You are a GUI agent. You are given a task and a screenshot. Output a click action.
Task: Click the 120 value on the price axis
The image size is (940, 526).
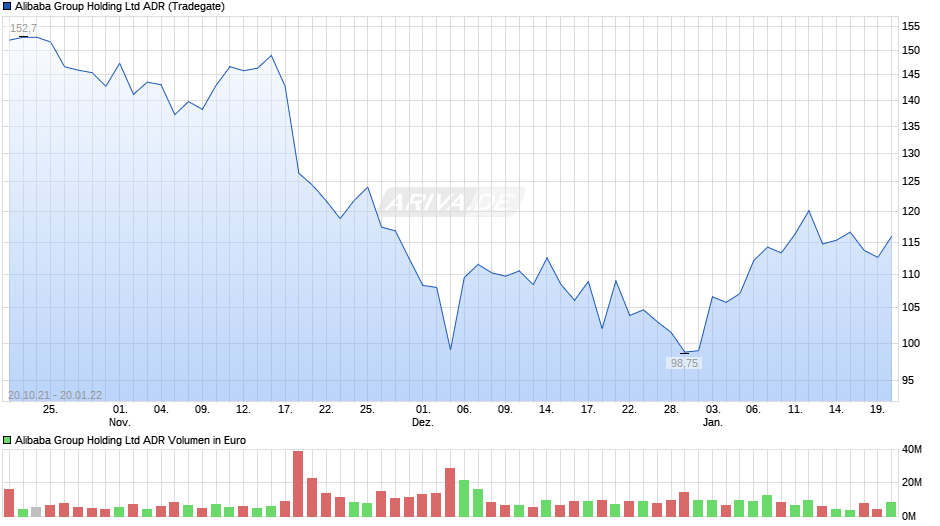911,212
